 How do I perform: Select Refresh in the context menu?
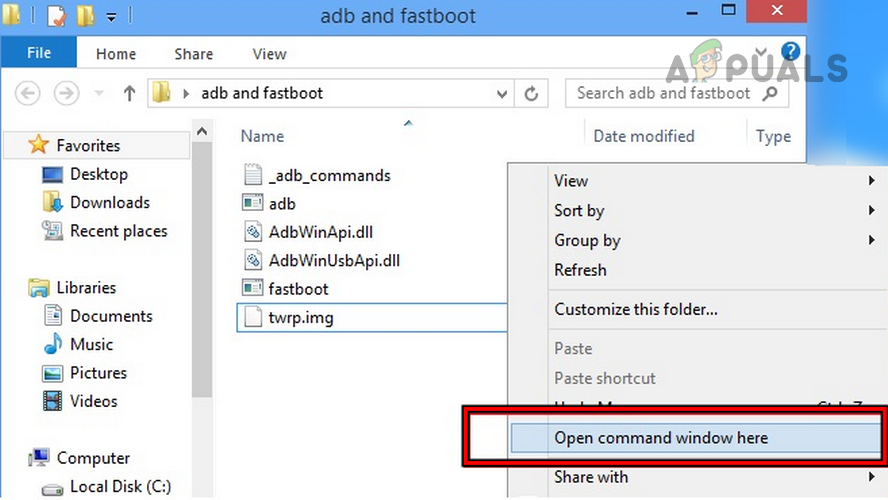(580, 270)
